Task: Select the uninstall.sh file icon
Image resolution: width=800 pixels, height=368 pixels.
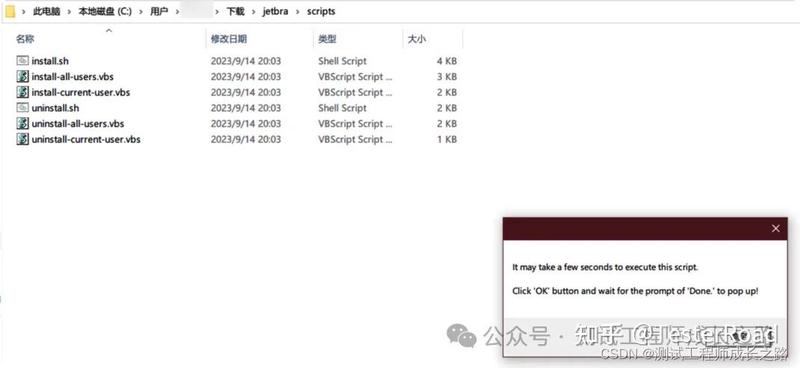Action: (x=22, y=108)
